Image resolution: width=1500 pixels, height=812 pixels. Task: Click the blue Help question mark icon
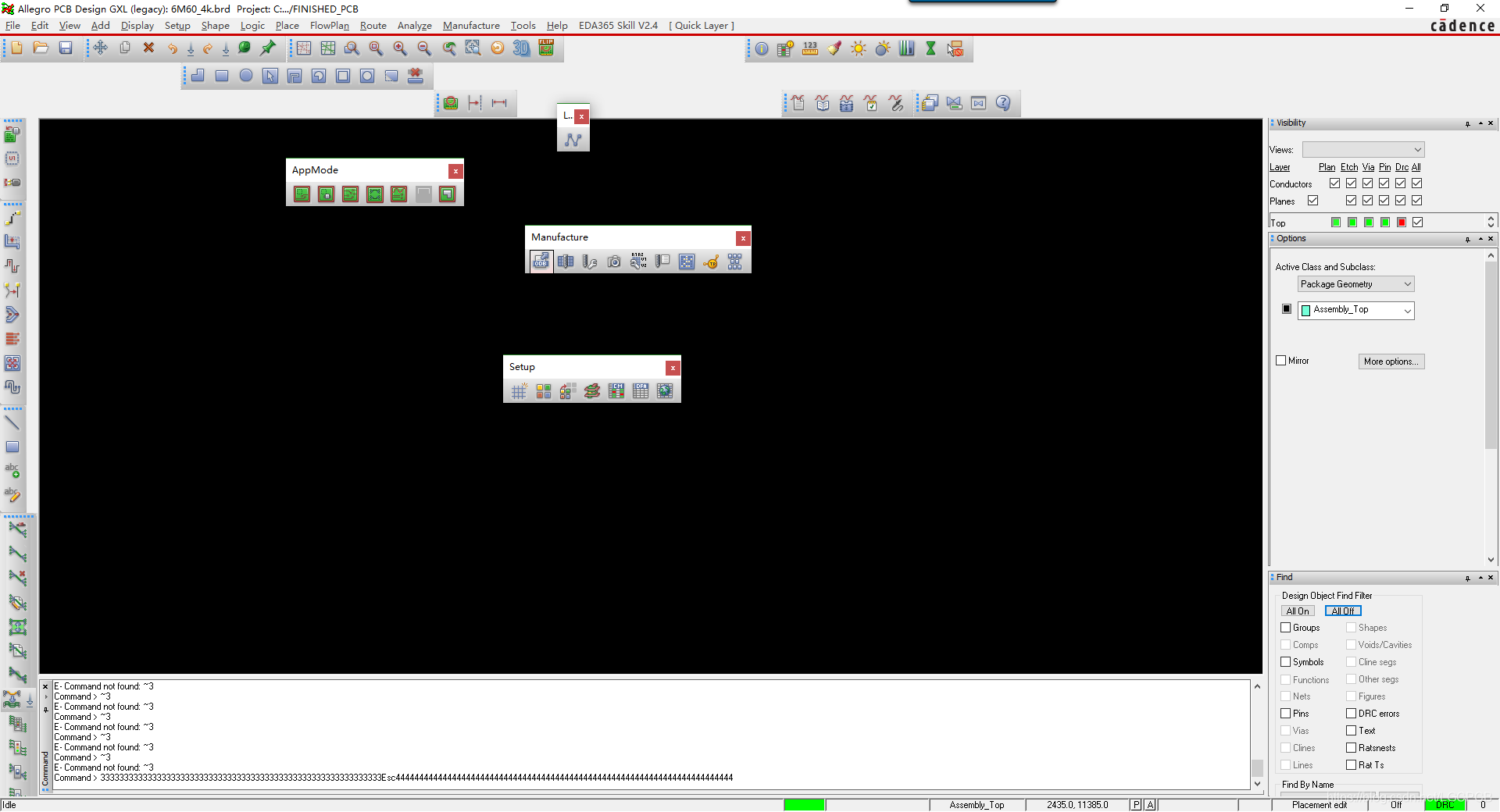coord(1003,103)
